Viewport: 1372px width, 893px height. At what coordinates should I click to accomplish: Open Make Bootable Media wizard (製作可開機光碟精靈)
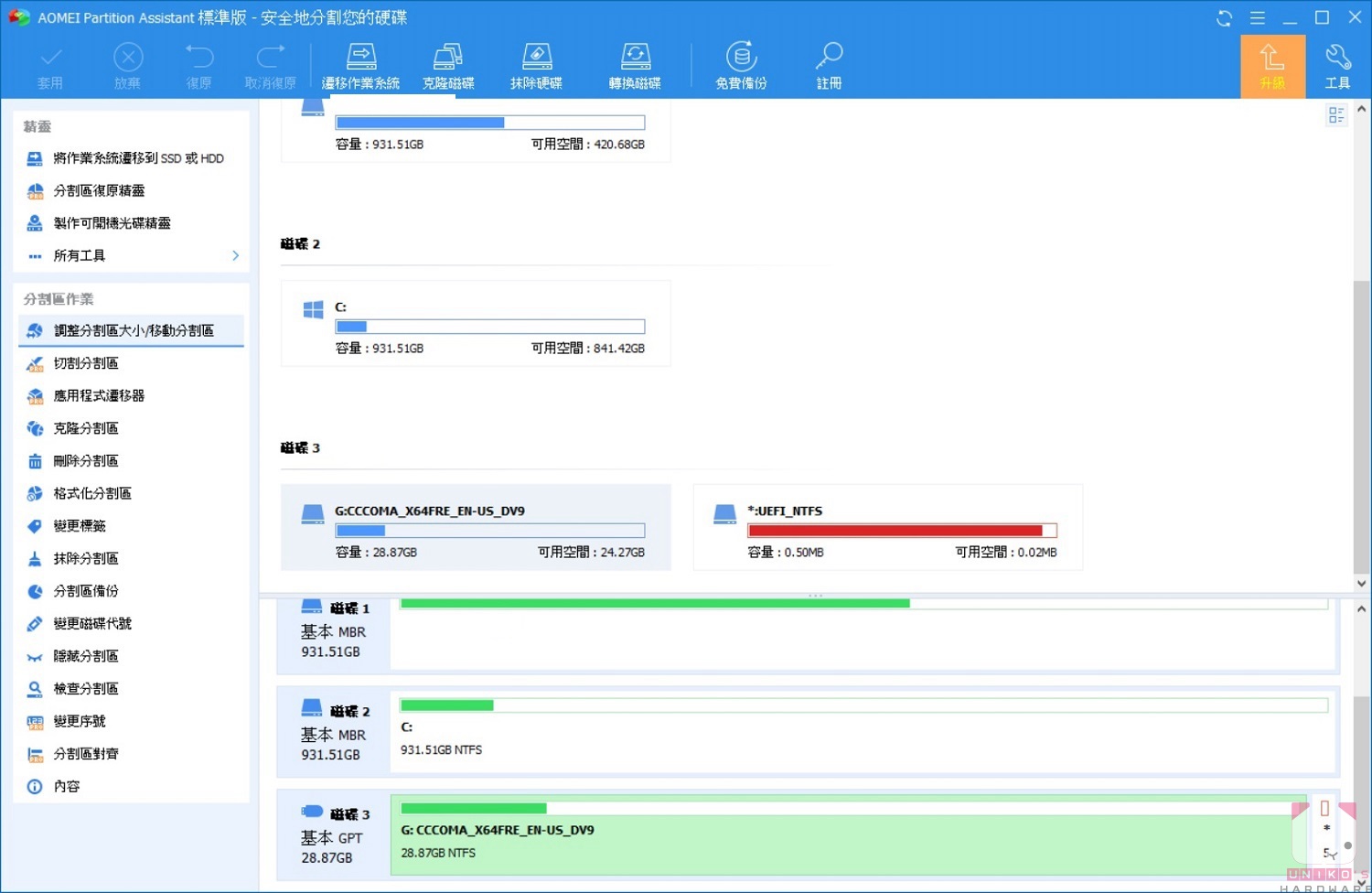132,223
